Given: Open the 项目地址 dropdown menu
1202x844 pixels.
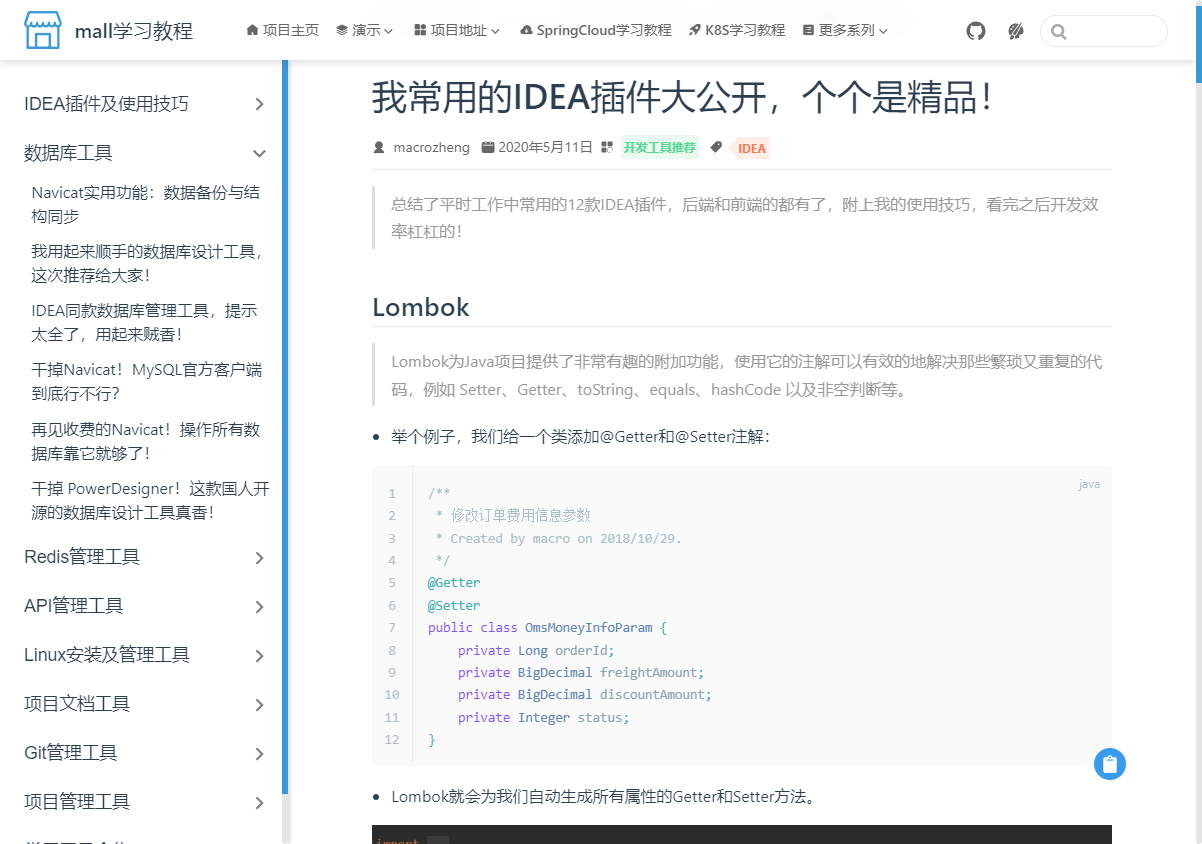Looking at the screenshot, I should click(x=457, y=31).
